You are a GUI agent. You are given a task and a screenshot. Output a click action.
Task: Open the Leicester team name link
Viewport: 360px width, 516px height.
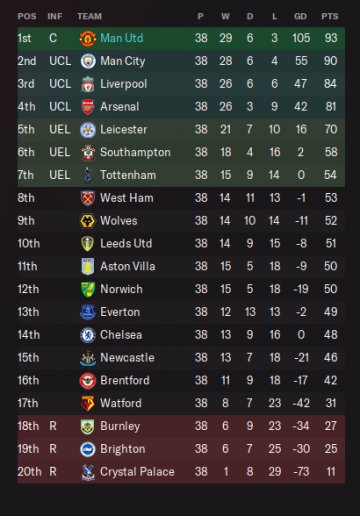124,130
